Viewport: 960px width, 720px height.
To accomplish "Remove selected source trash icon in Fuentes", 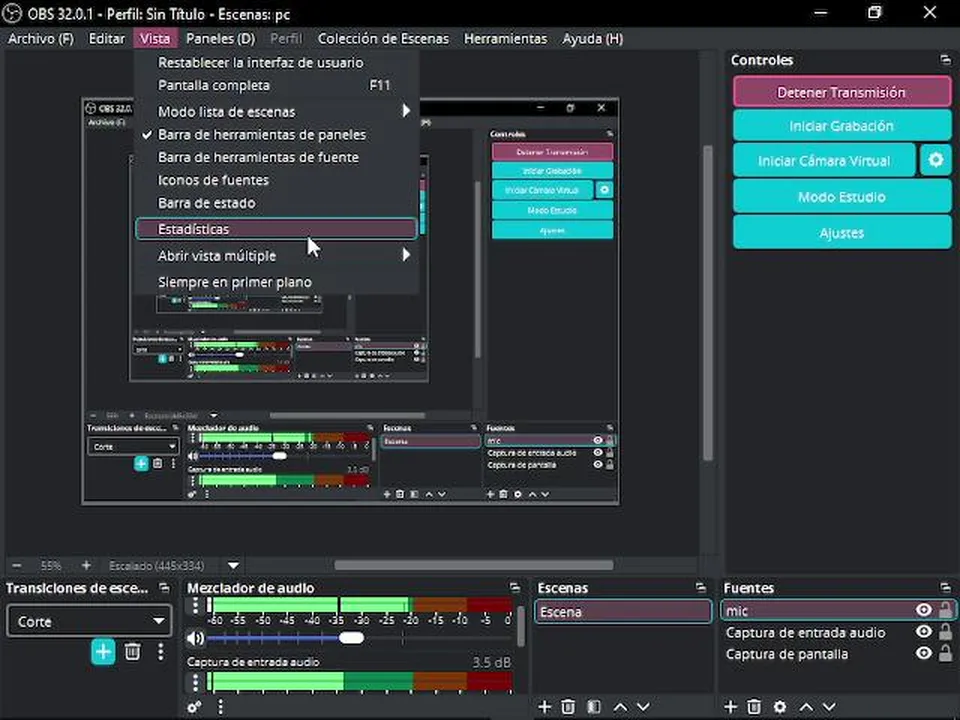I will [754, 707].
